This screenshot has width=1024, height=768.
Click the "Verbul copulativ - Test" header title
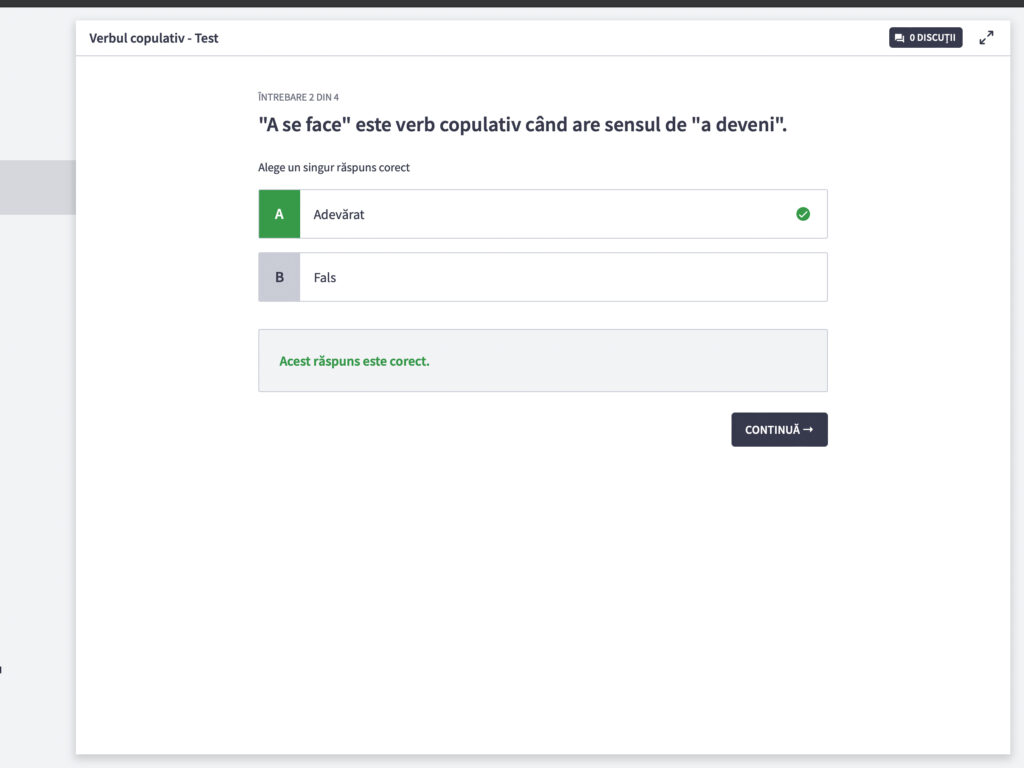point(154,39)
